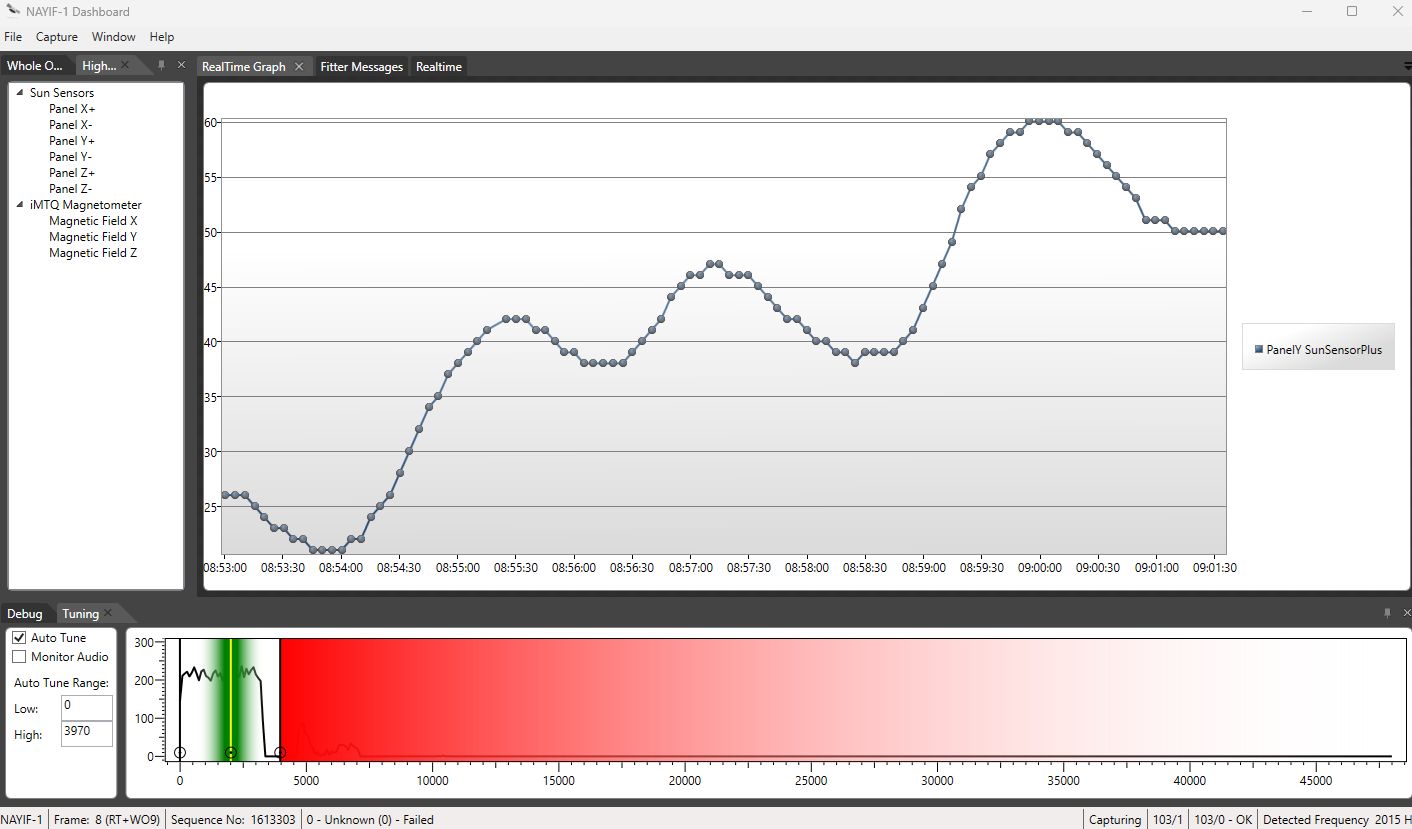Switch to the Fitter Messages tab
Image resolution: width=1412 pixels, height=829 pixels.
coord(361,66)
